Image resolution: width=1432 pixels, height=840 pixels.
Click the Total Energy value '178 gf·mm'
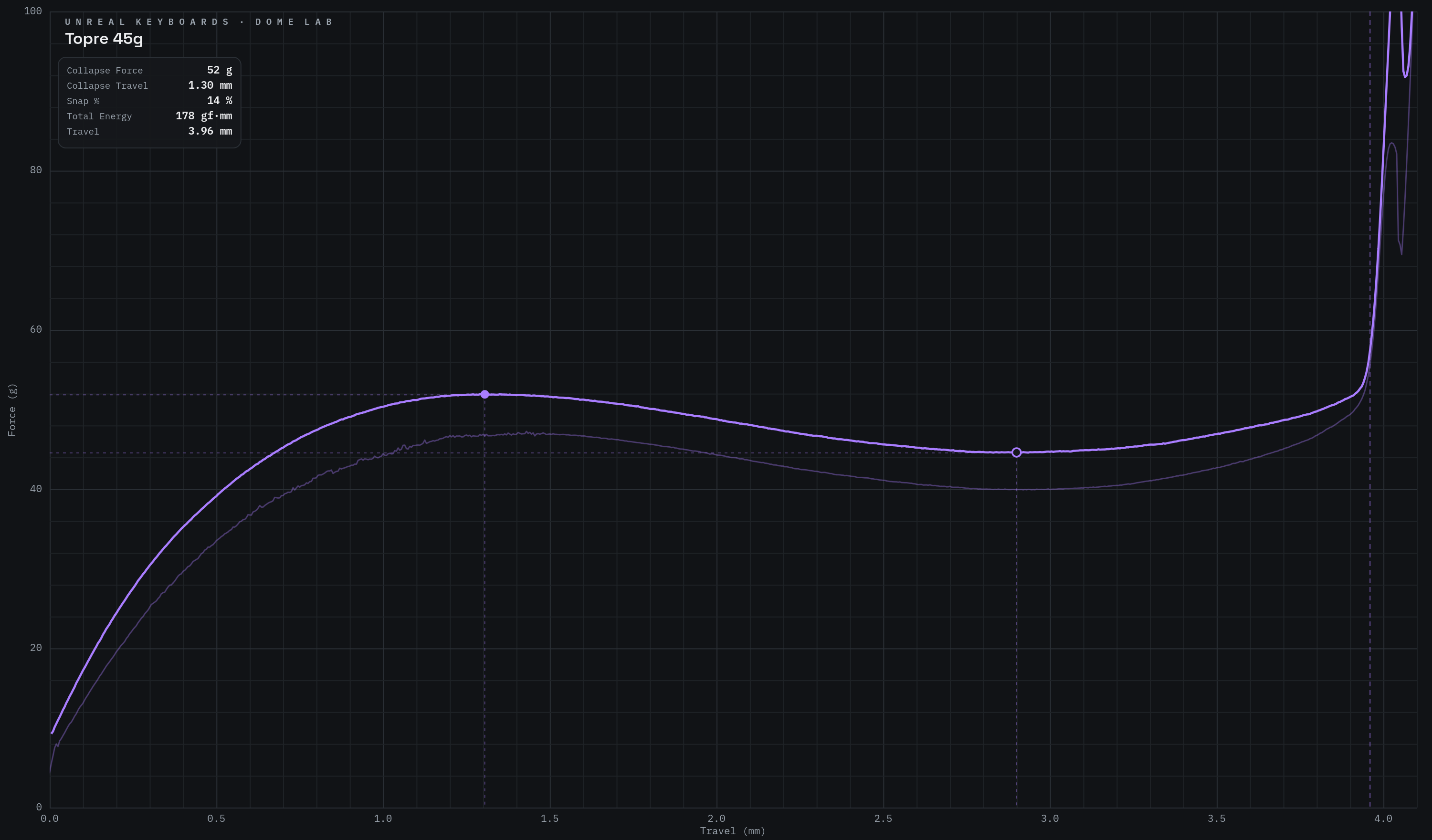pos(204,116)
